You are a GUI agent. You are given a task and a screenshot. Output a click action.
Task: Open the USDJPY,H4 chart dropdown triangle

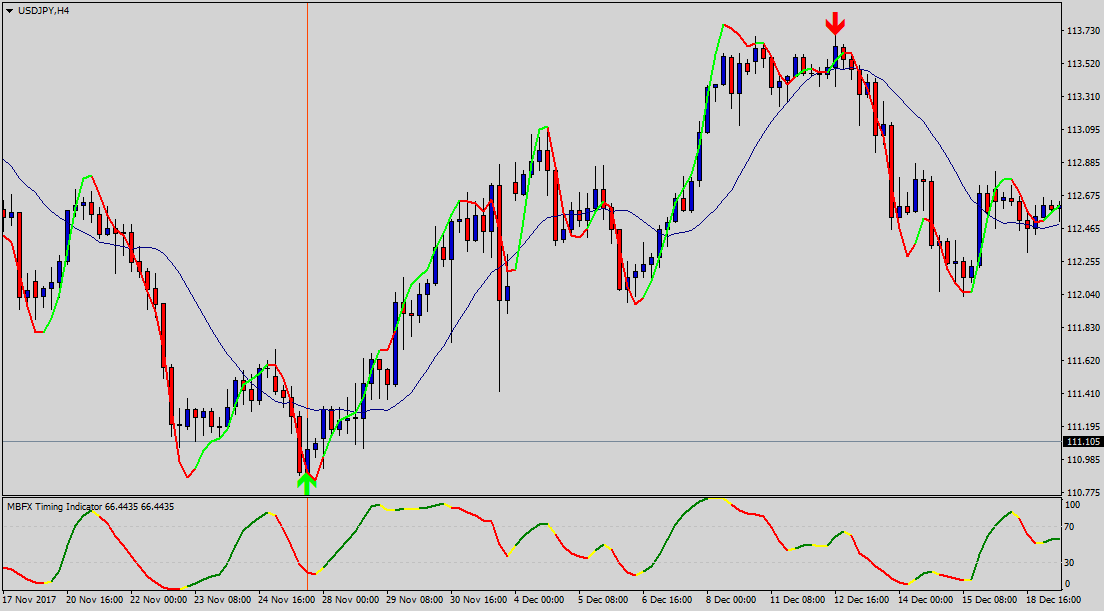tap(9, 10)
